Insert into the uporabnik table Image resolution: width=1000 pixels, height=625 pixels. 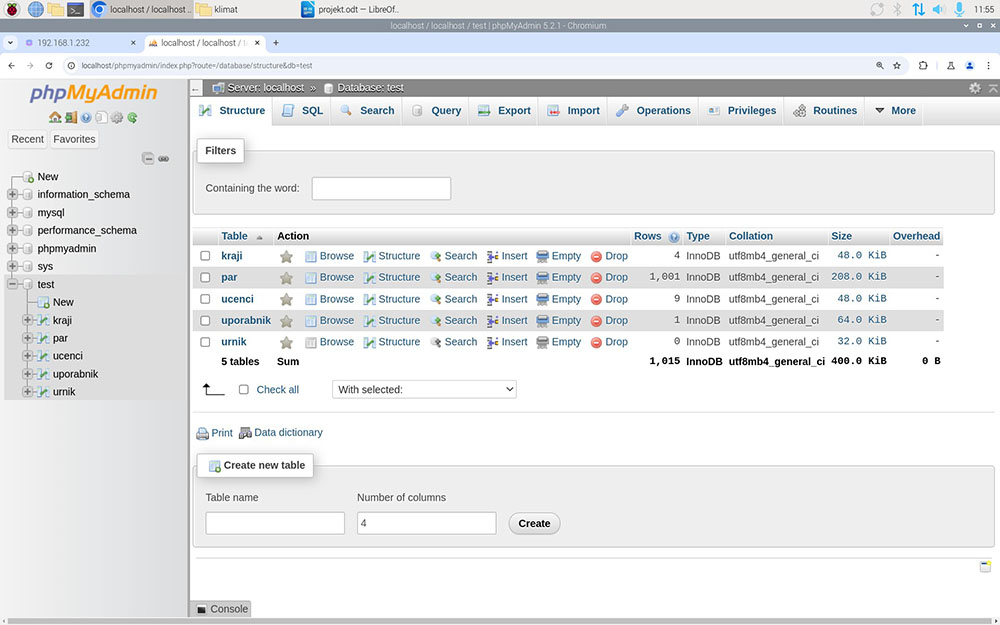pyautogui.click(x=507, y=321)
